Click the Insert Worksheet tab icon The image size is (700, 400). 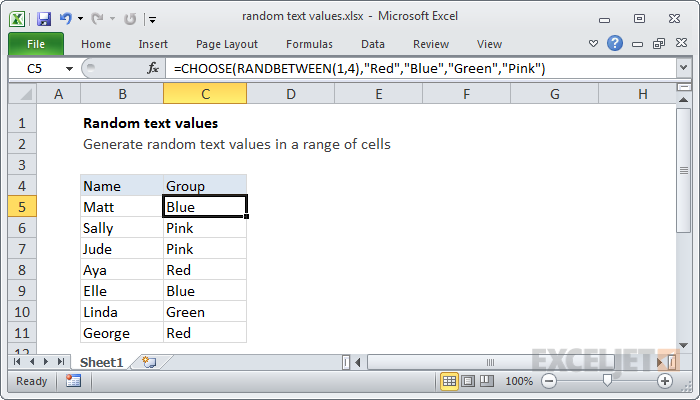click(x=149, y=361)
